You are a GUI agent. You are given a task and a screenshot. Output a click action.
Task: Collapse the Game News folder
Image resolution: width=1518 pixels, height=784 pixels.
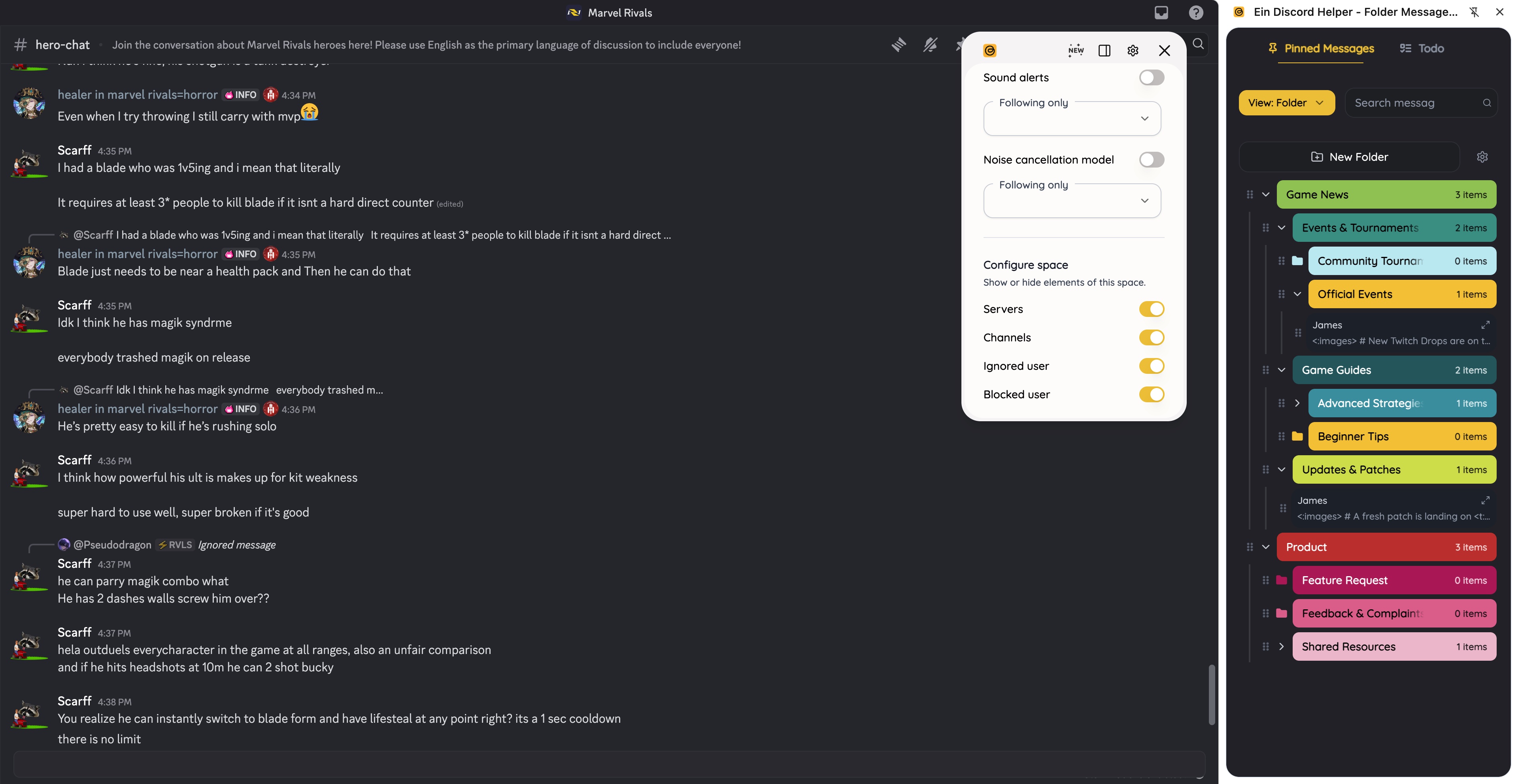coord(1266,195)
